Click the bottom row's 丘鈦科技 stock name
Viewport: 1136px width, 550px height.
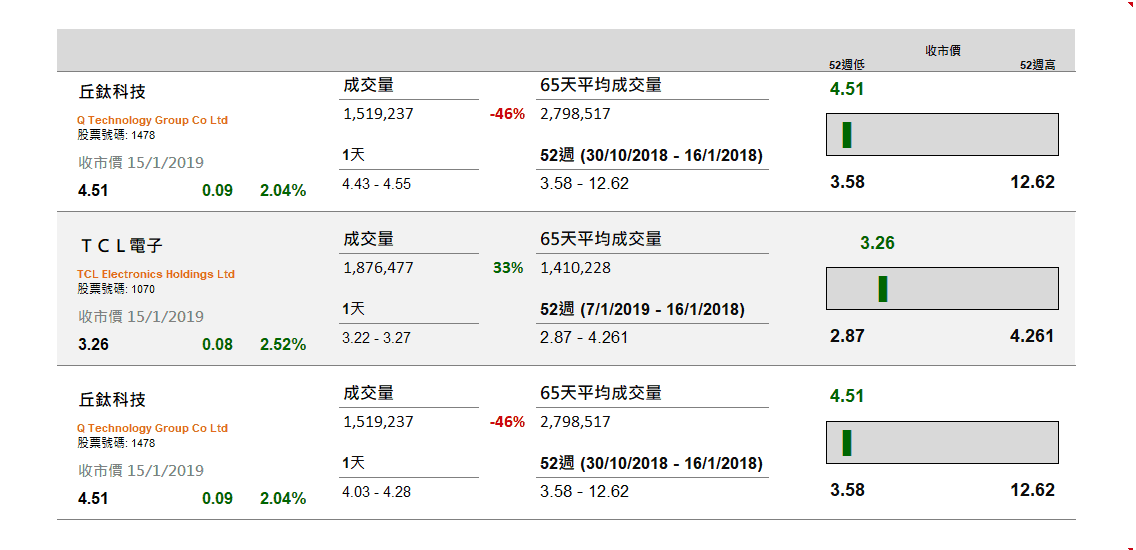click(x=112, y=399)
